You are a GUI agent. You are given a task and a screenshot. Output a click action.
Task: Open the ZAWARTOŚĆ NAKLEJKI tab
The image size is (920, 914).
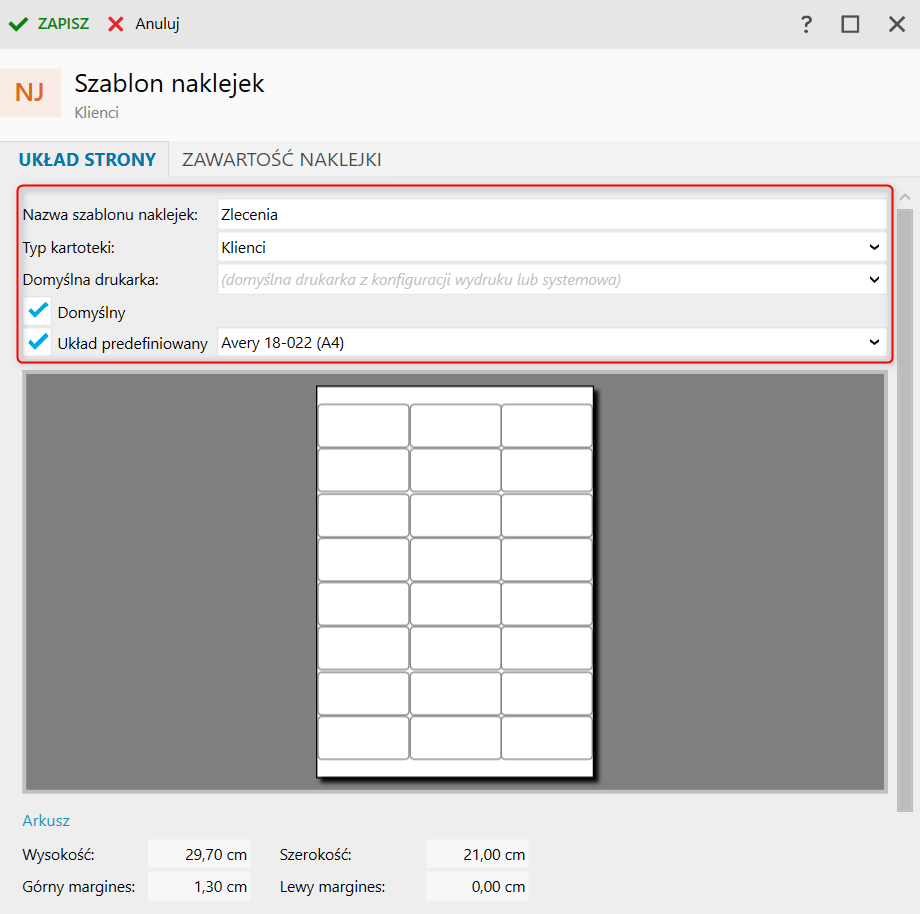(x=282, y=160)
